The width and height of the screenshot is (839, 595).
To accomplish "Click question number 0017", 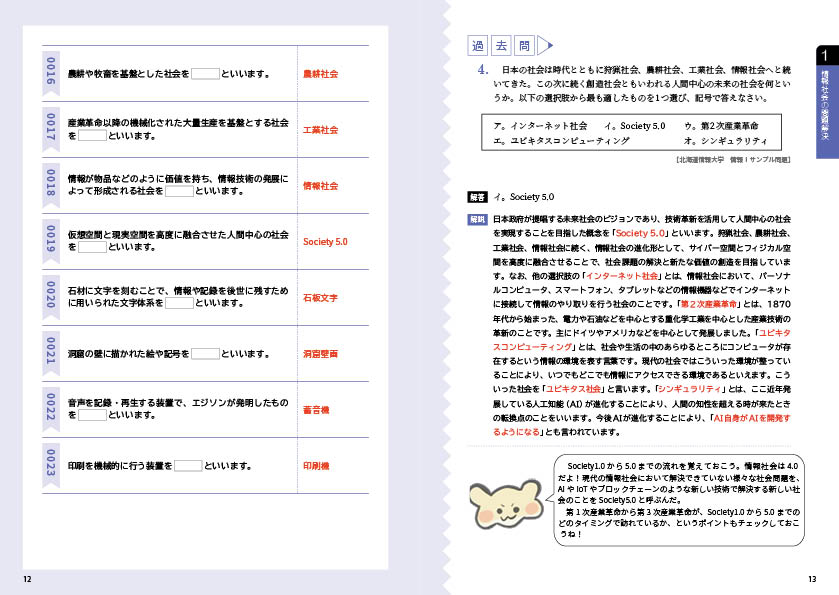I will [x=51, y=127].
